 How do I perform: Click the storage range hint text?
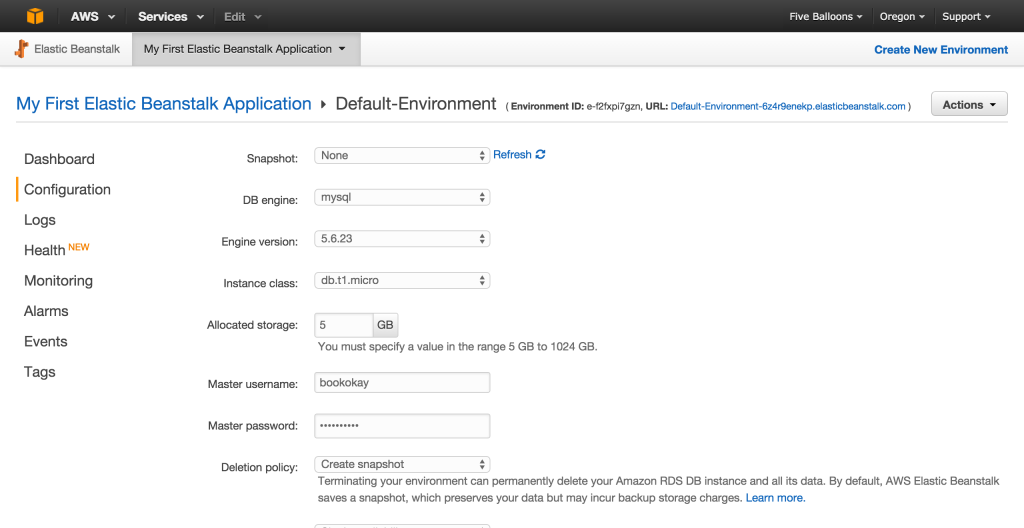pyautogui.click(x=458, y=347)
